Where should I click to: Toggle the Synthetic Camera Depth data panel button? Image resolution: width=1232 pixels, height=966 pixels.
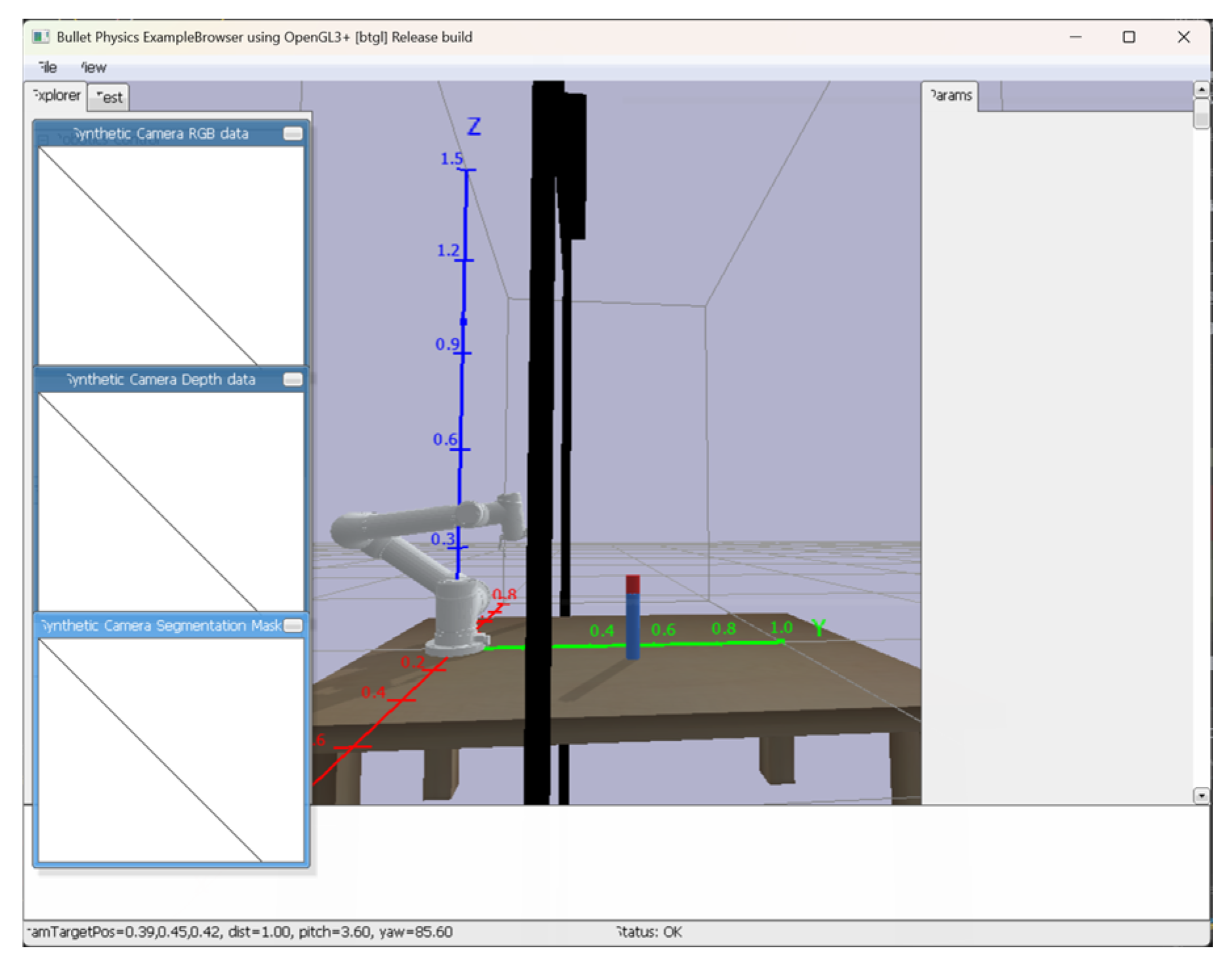click(293, 380)
